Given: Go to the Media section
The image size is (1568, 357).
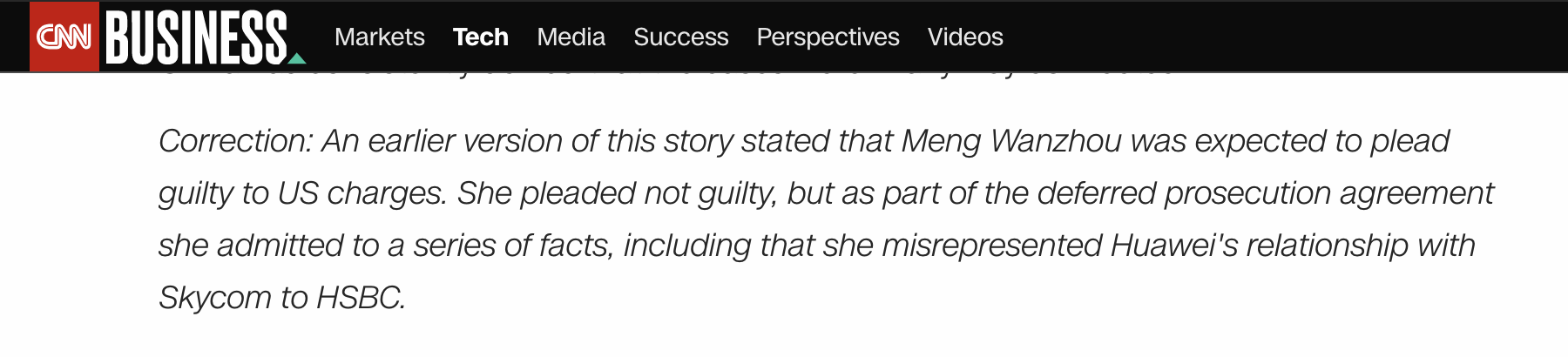Looking at the screenshot, I should coord(571,37).
